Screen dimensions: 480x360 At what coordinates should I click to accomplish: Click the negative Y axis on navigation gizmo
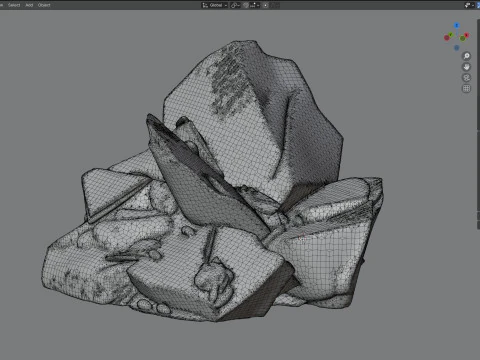pos(462,38)
